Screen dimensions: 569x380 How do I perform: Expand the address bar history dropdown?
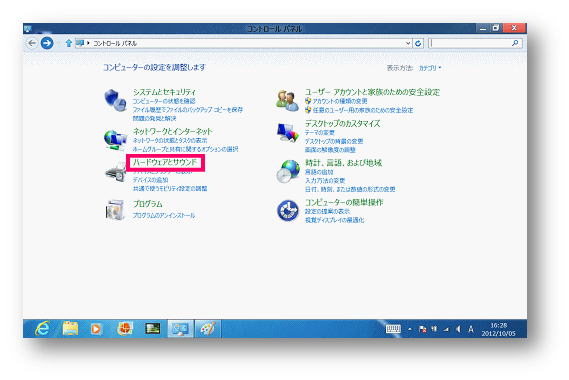408,44
